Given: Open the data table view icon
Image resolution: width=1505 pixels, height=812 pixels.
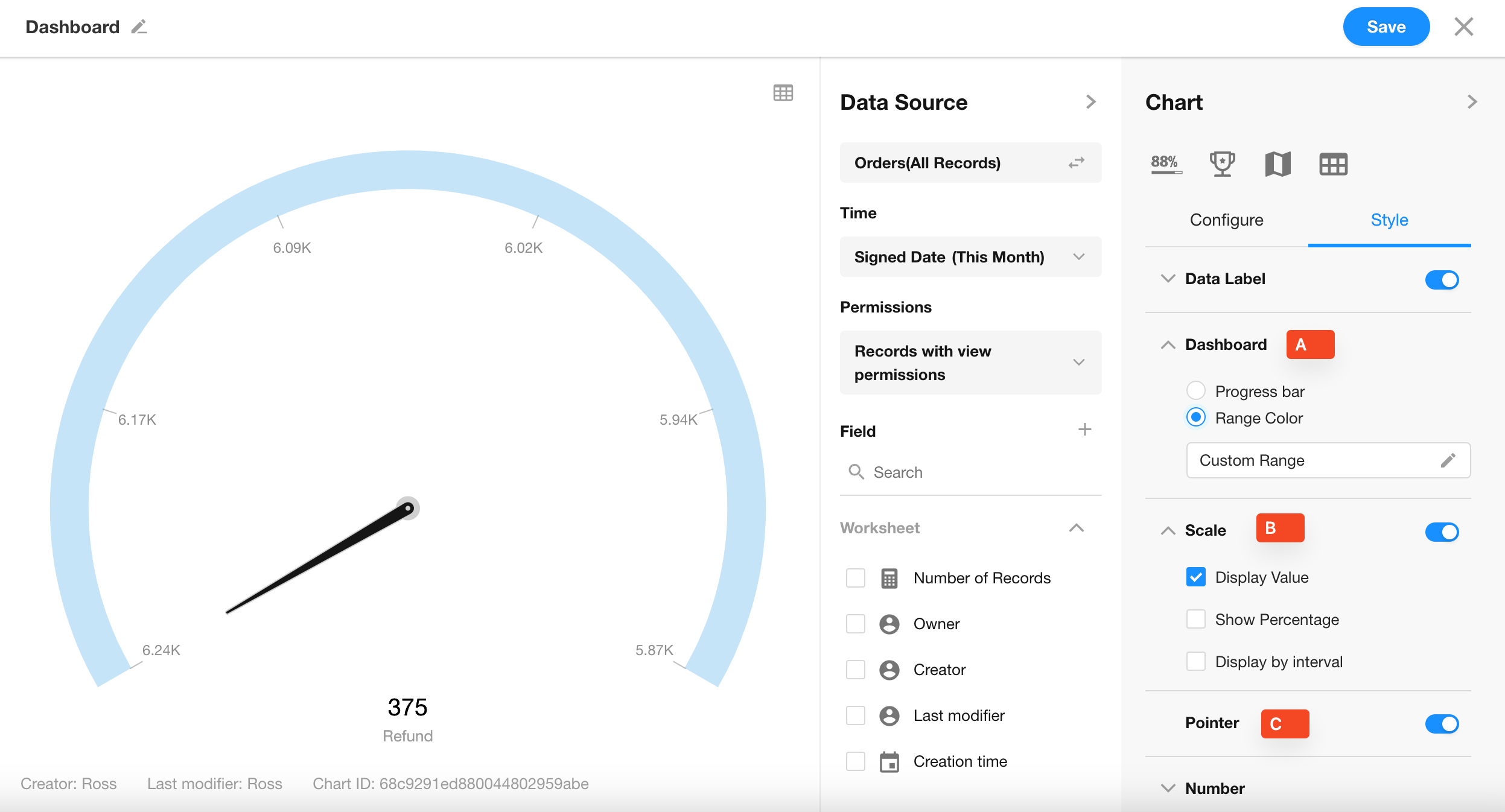Looking at the screenshot, I should tap(783, 93).
